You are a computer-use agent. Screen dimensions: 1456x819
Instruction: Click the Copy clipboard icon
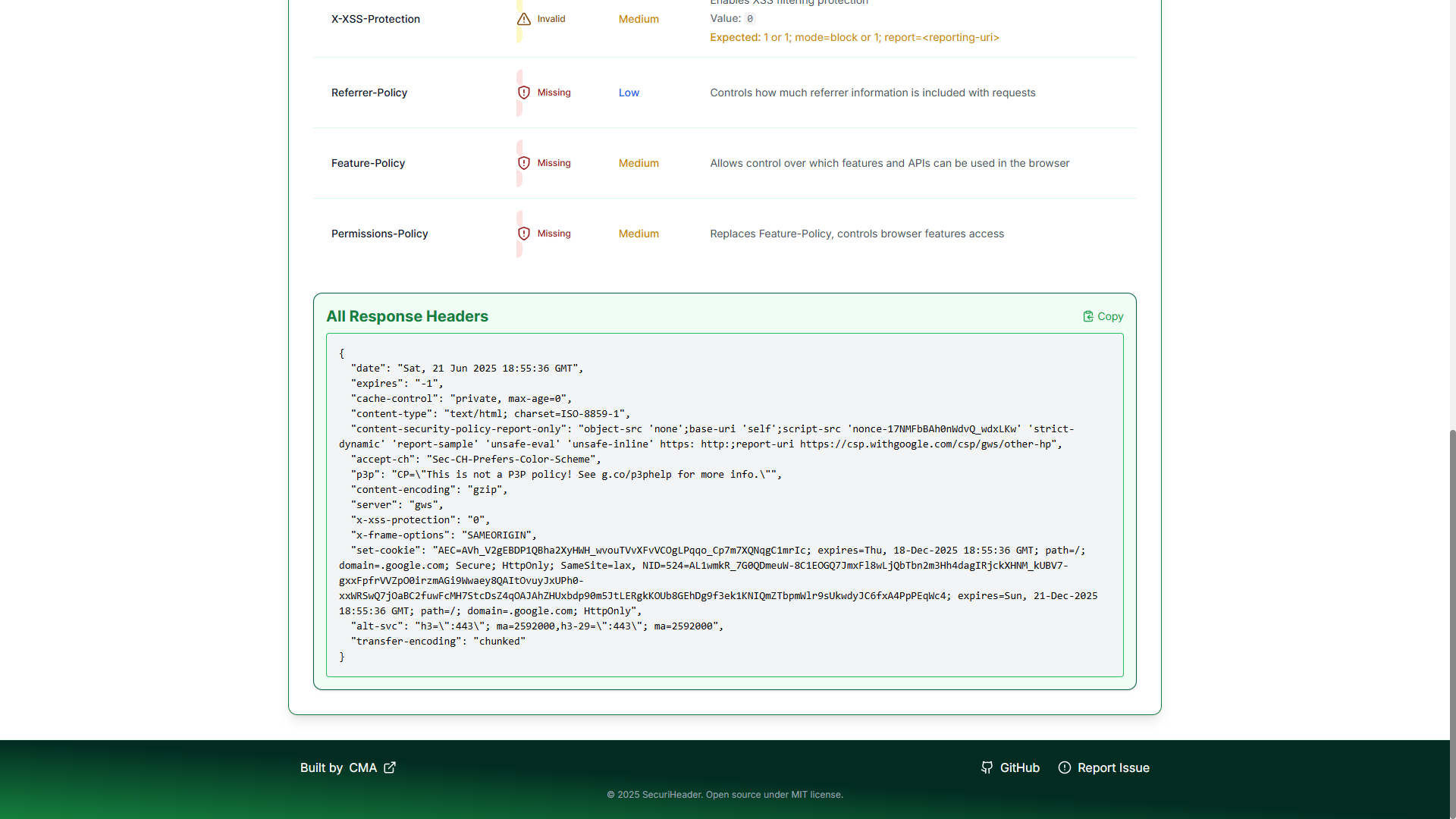pos(1088,316)
